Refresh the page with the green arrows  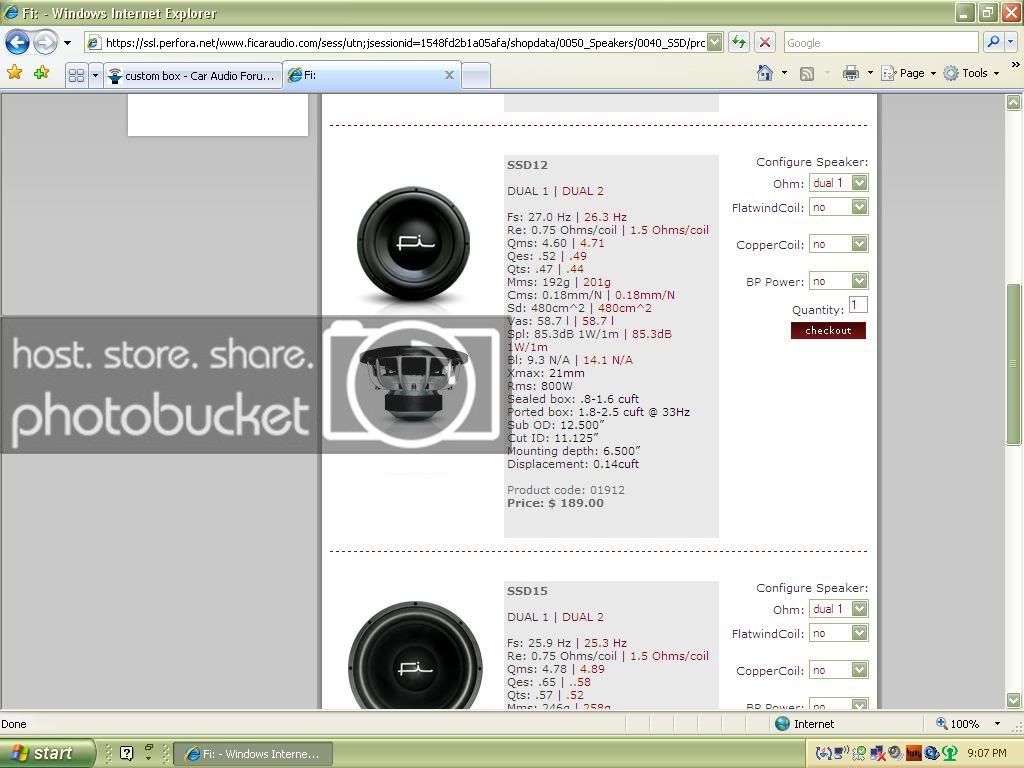click(739, 43)
